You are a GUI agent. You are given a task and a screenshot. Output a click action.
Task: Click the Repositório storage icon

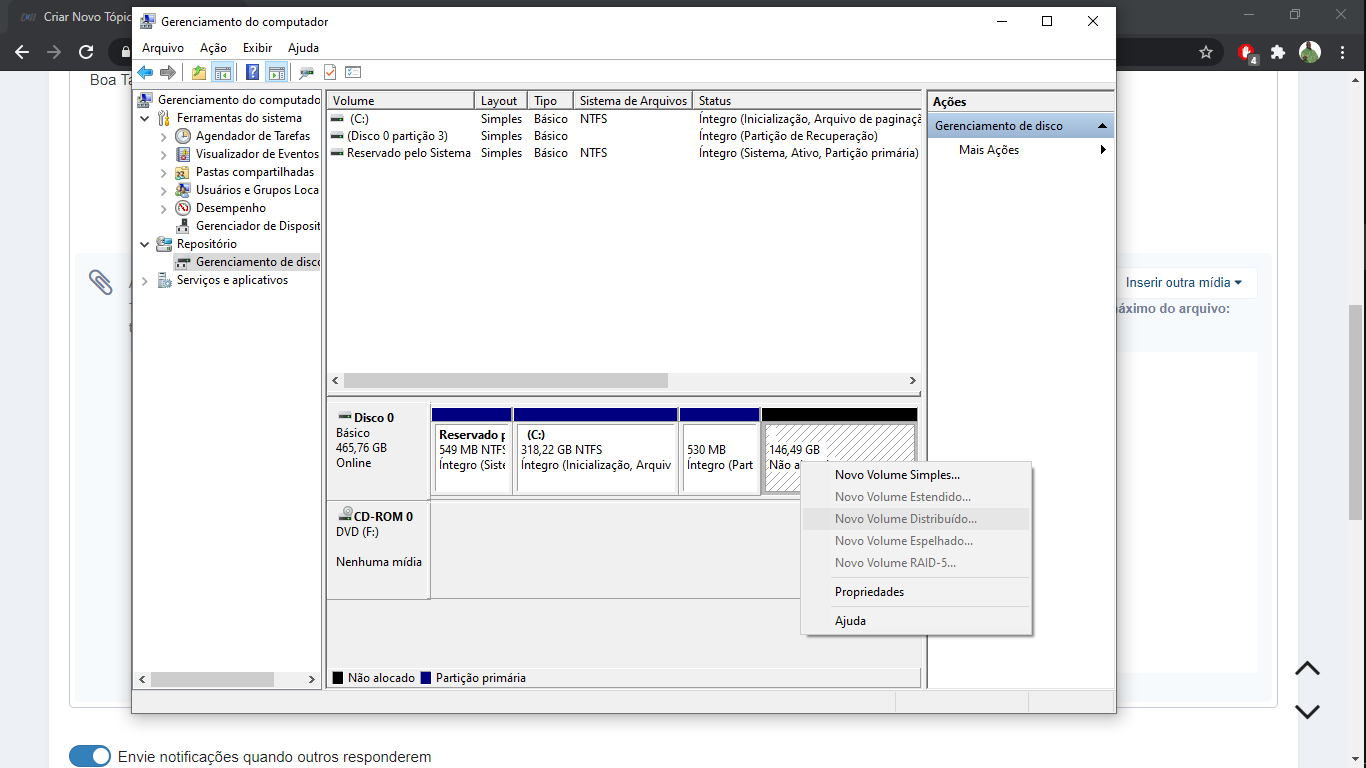click(164, 244)
